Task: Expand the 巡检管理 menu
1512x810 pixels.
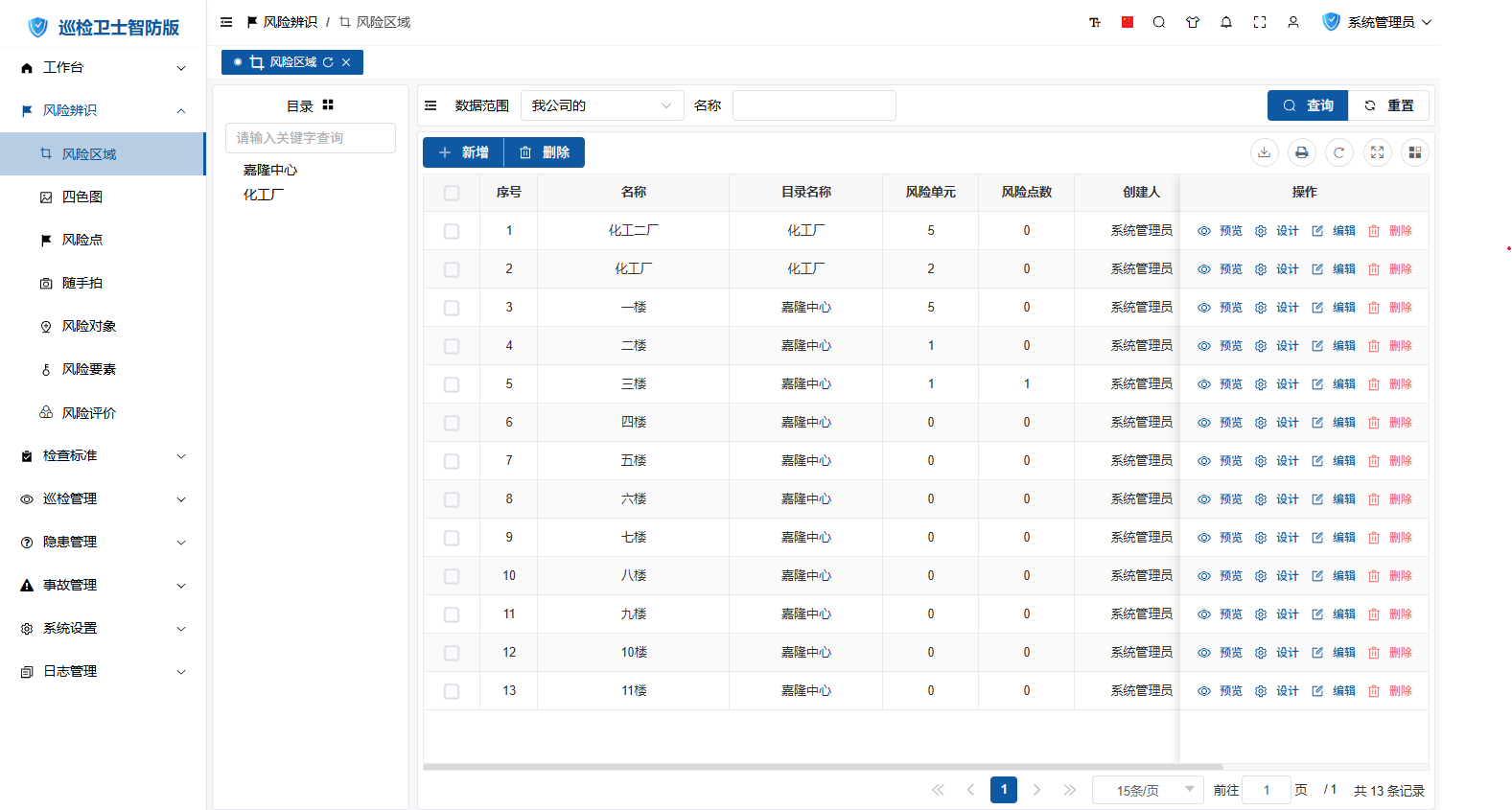Action: tap(103, 498)
